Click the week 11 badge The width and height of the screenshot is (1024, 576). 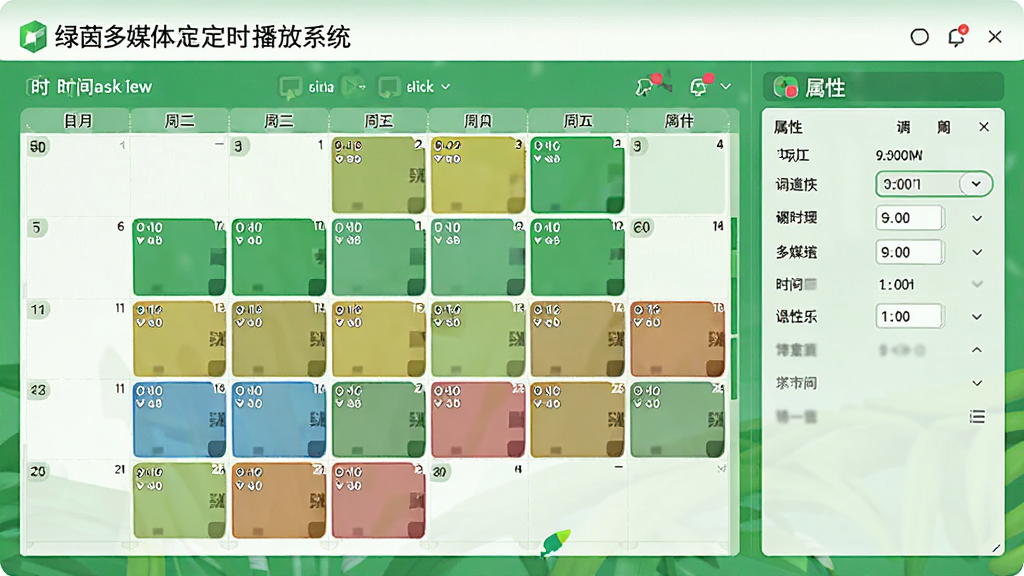[x=38, y=310]
